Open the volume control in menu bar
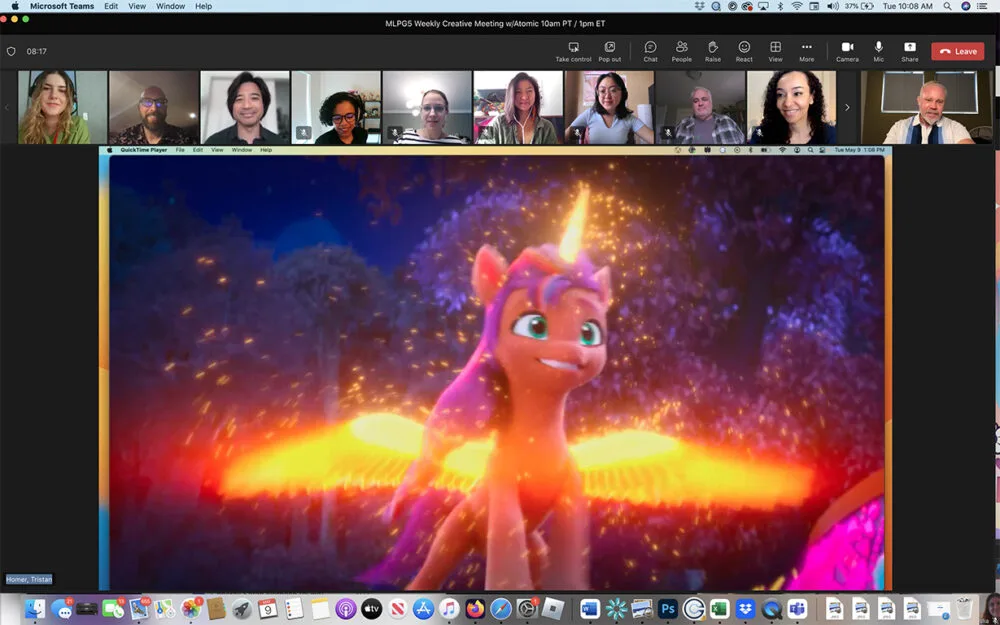This screenshot has height=625, width=1000. (x=832, y=6)
